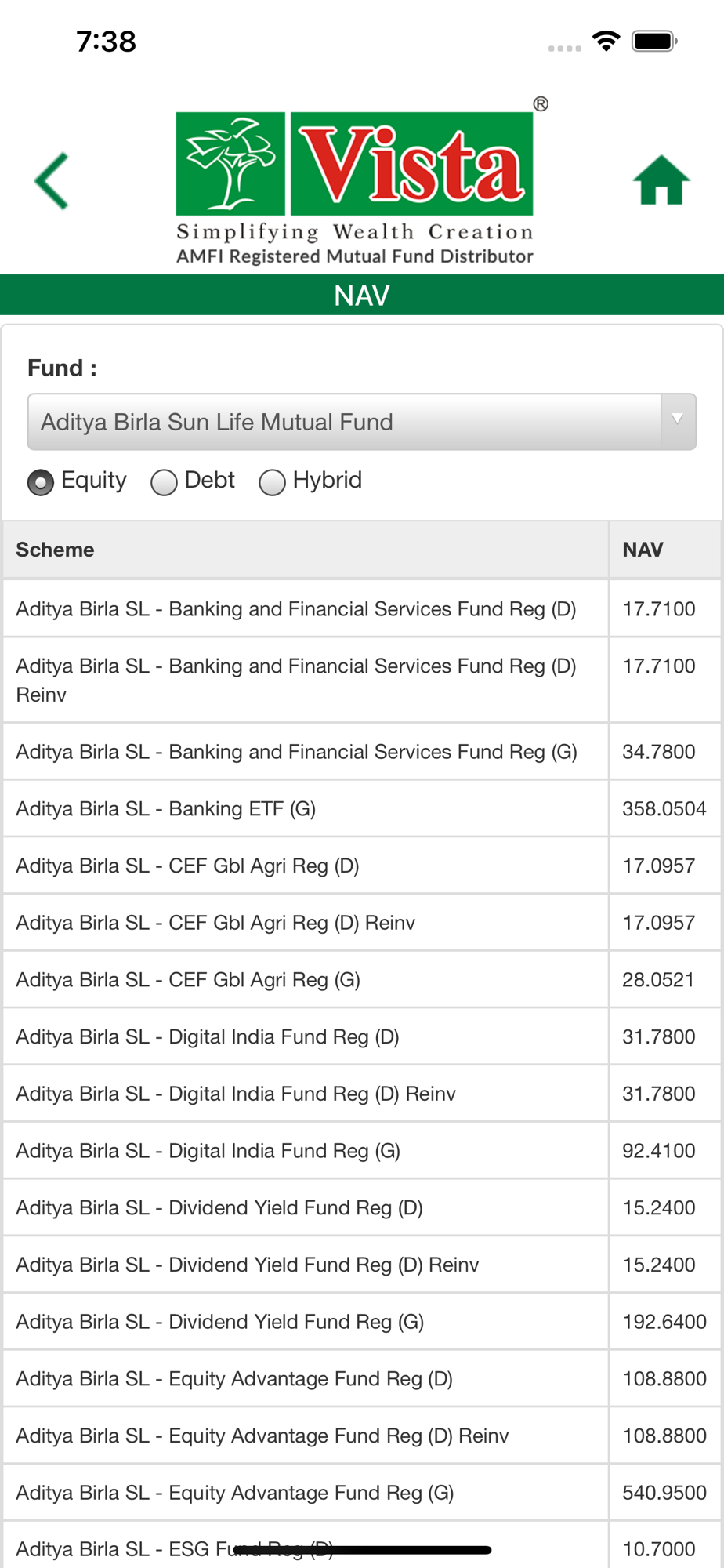Select the Debt radio button
Screen dimensions: 724x1568
[x=165, y=481]
